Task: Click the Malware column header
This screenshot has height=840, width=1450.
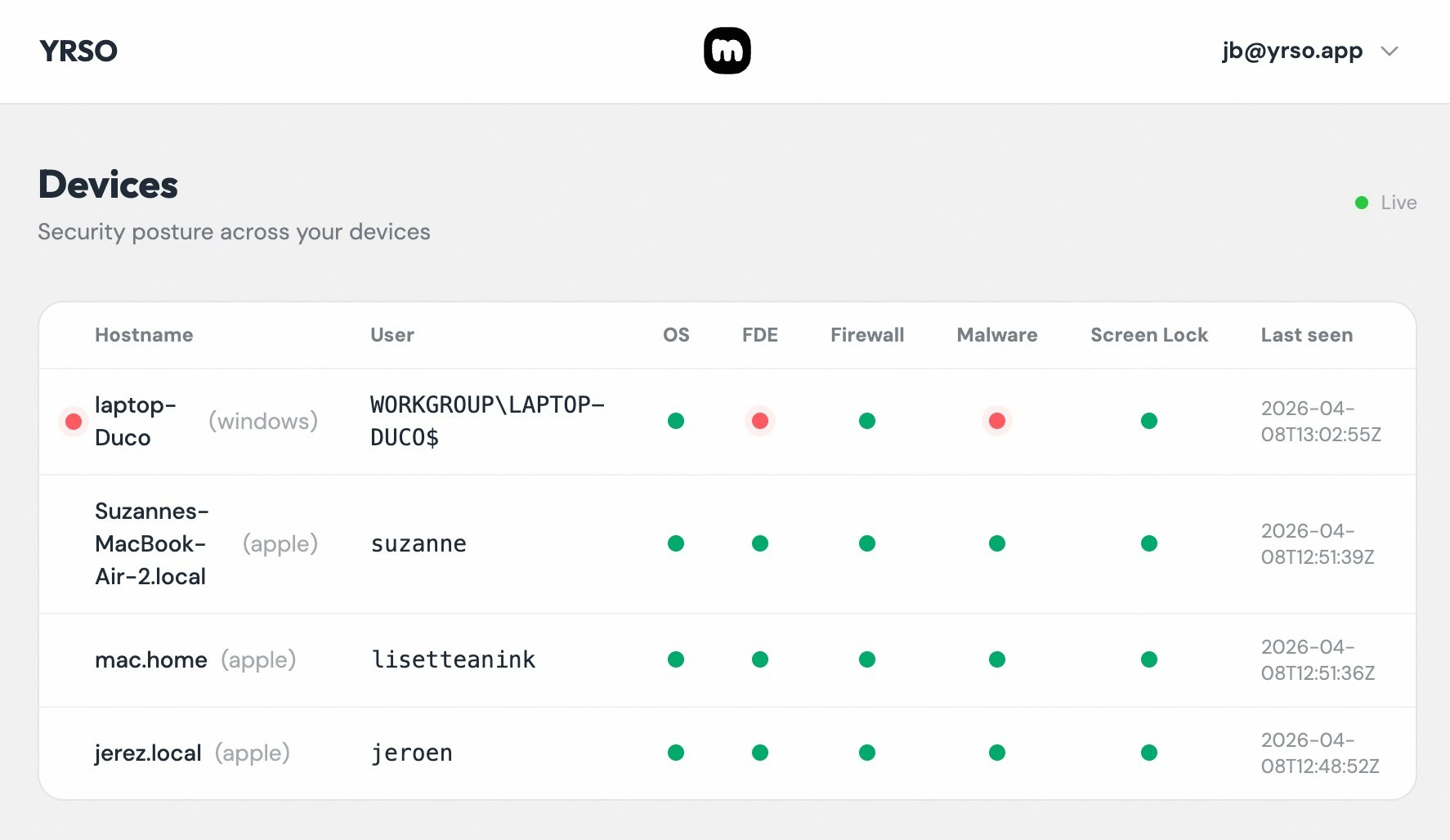Action: 997,335
